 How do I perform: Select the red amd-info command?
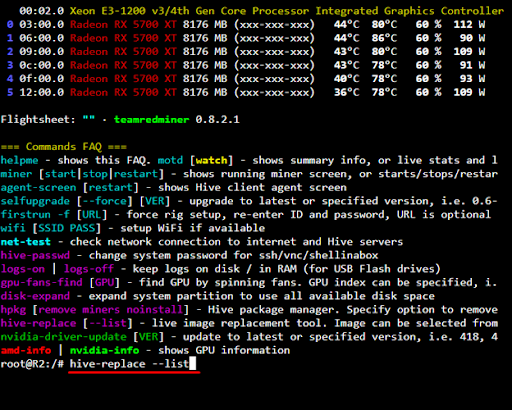tap(26, 350)
